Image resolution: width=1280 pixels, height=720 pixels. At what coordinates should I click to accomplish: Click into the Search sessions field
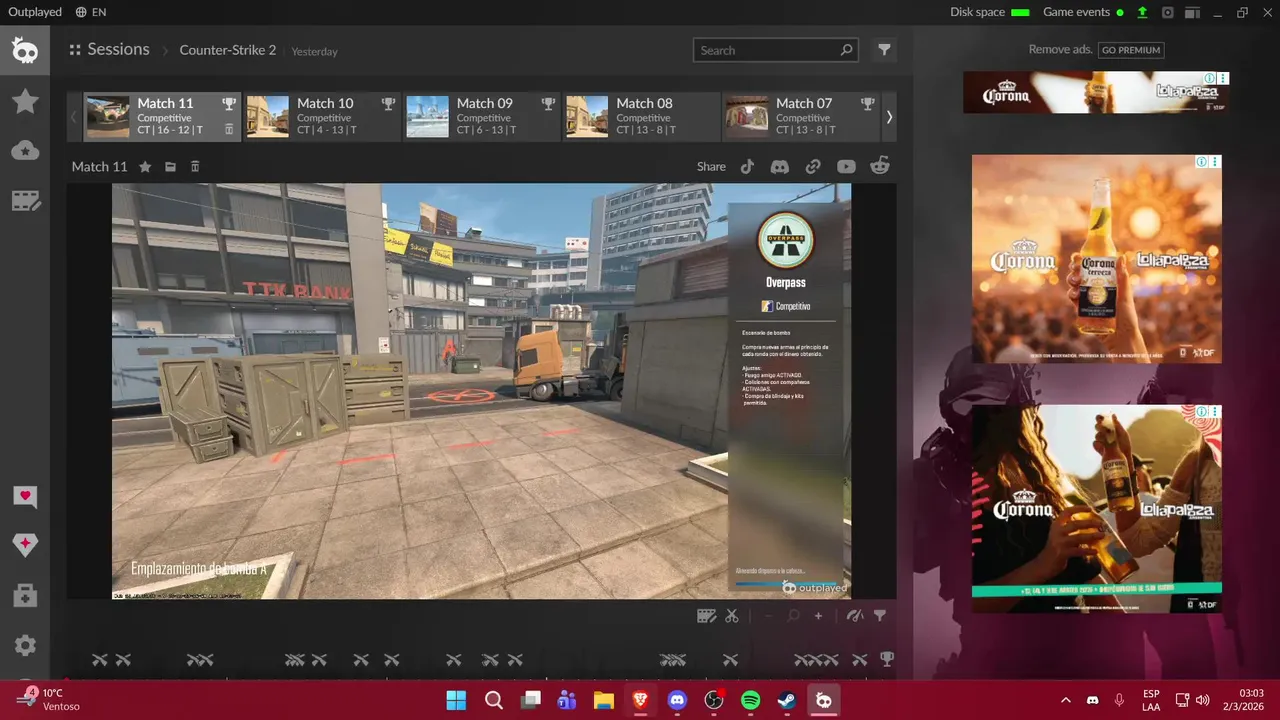[x=775, y=50]
